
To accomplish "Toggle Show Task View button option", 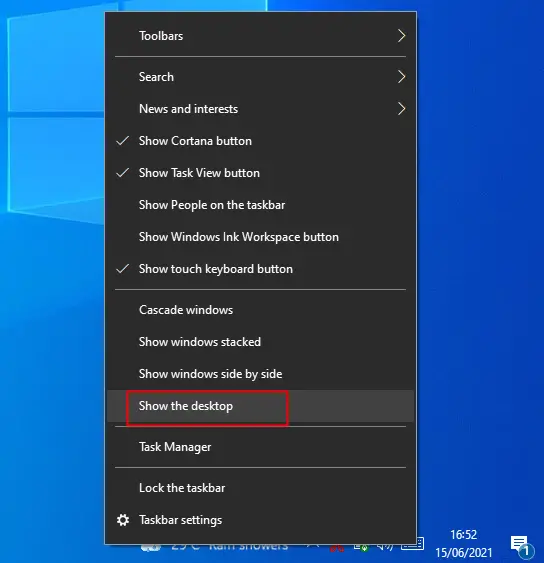I will 261,173.
